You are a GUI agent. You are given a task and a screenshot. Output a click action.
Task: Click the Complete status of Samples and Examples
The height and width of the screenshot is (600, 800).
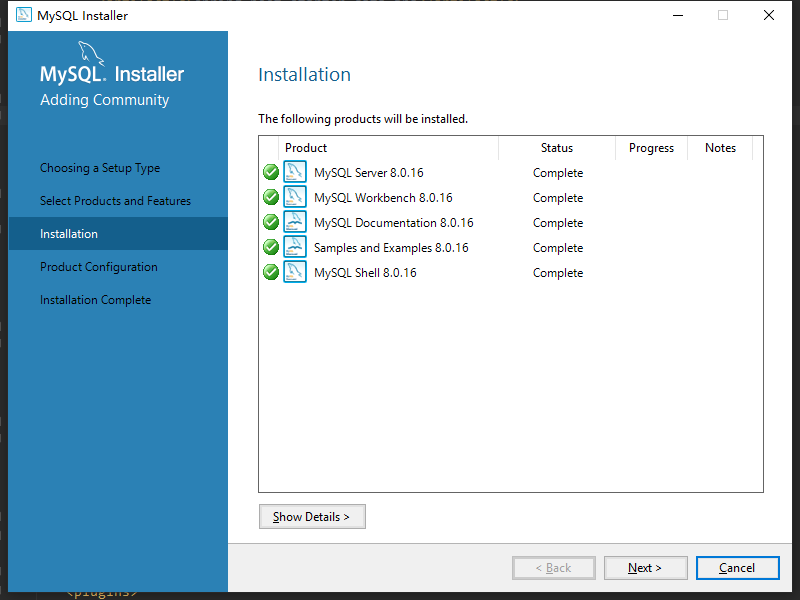558,248
